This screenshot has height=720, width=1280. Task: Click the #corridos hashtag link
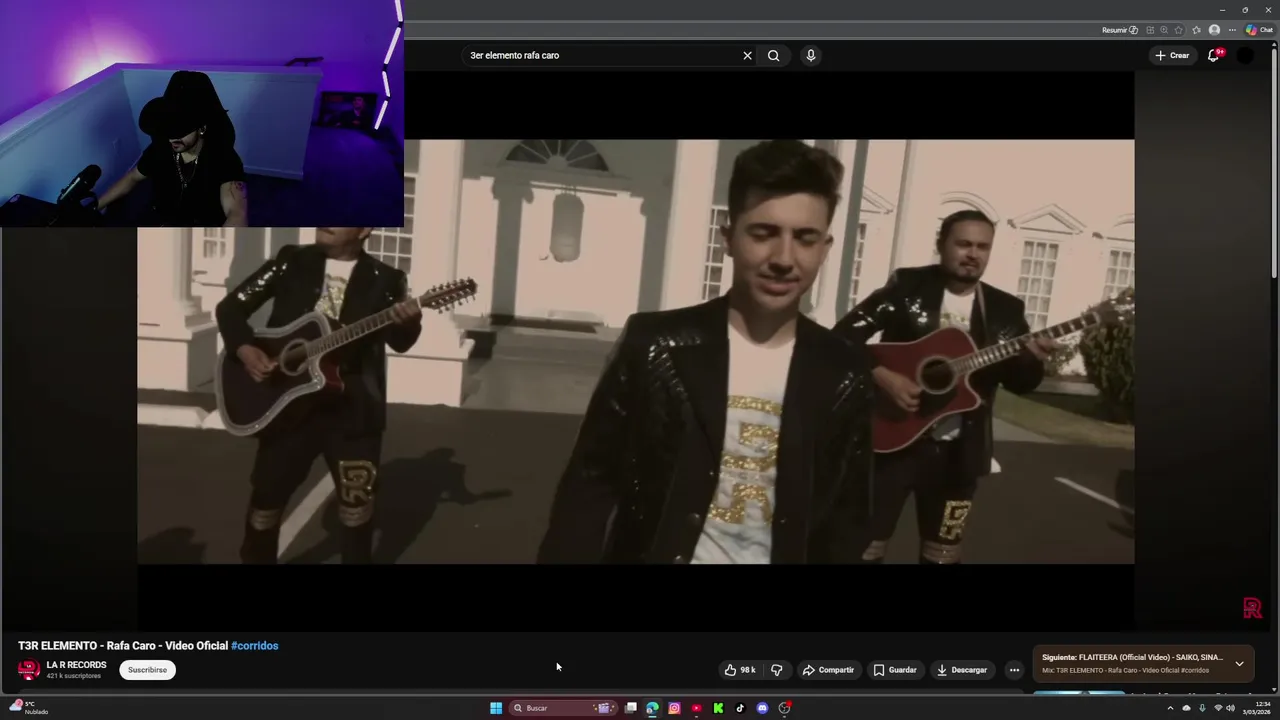(x=255, y=646)
